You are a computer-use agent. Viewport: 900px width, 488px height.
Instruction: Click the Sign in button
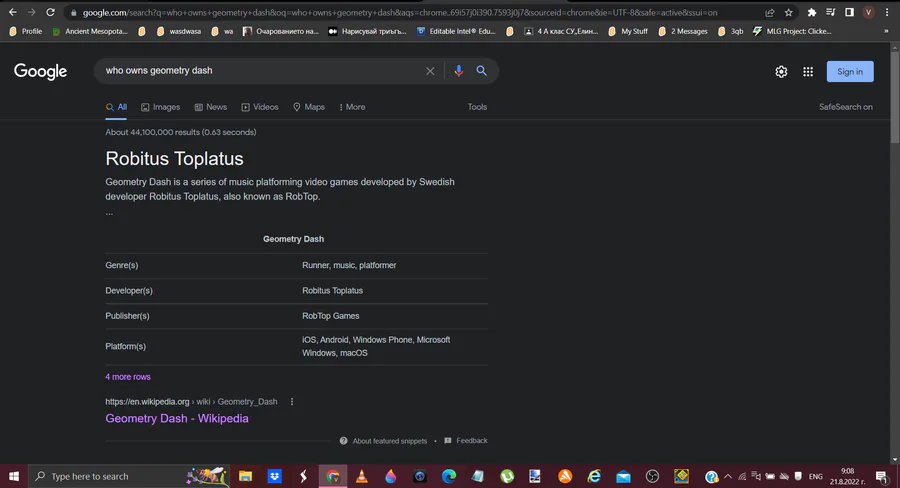[x=850, y=72]
